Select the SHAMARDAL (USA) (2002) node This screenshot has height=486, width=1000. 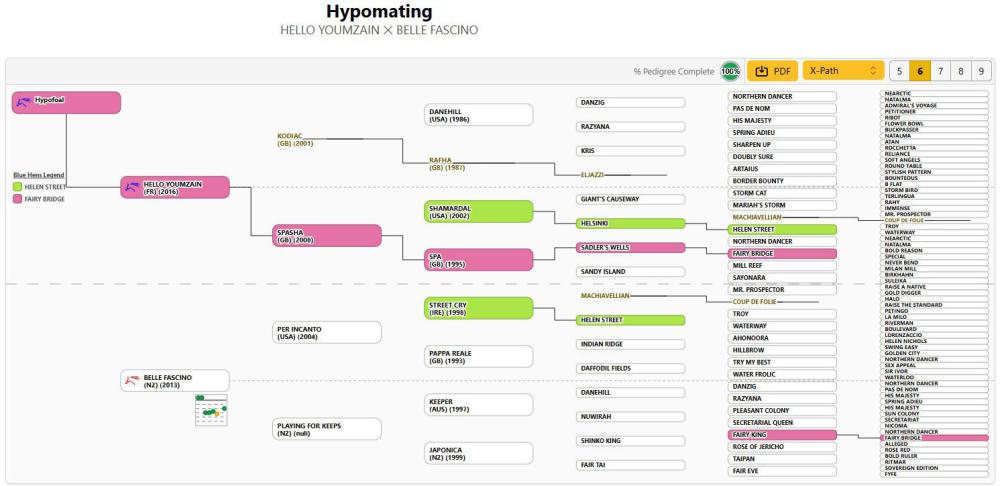coord(478,211)
